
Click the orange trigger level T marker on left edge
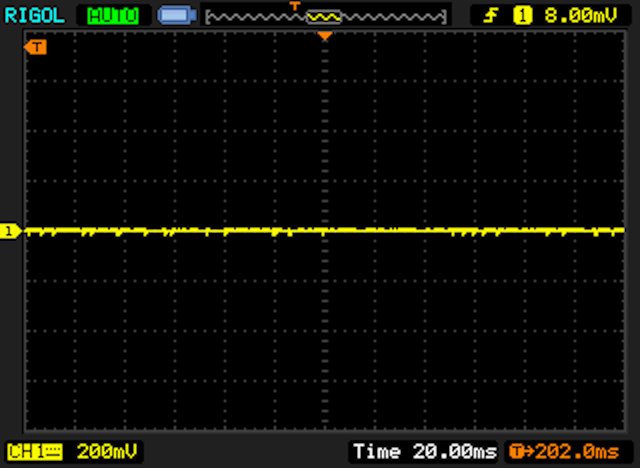[x=36, y=47]
